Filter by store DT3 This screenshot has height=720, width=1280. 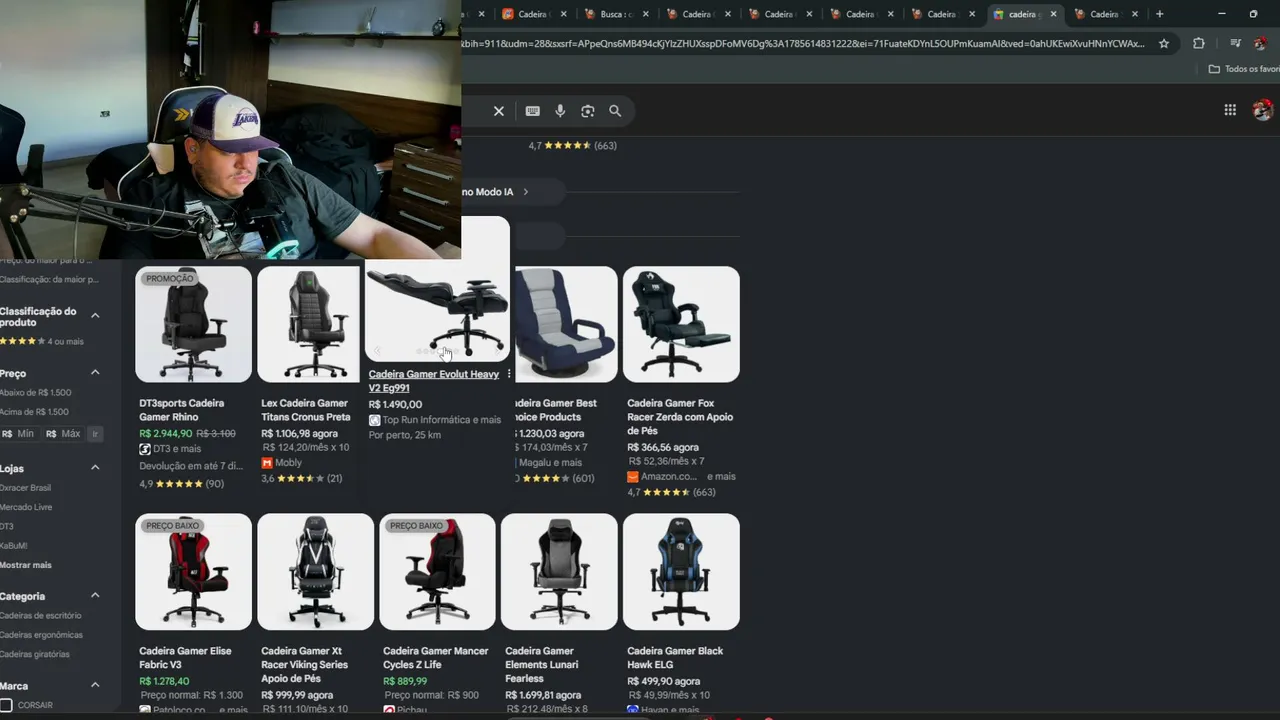pyautogui.click(x=7, y=526)
